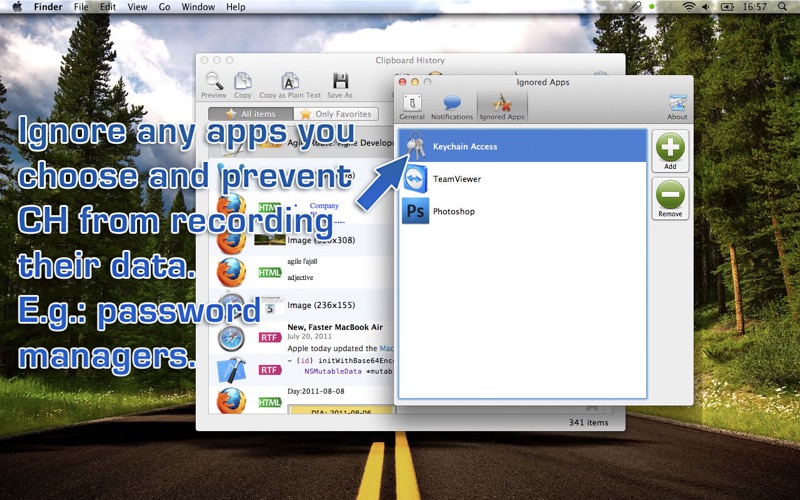The image size is (800, 500).
Task: Click the menu bar clock 16:57
Action: pos(755,7)
